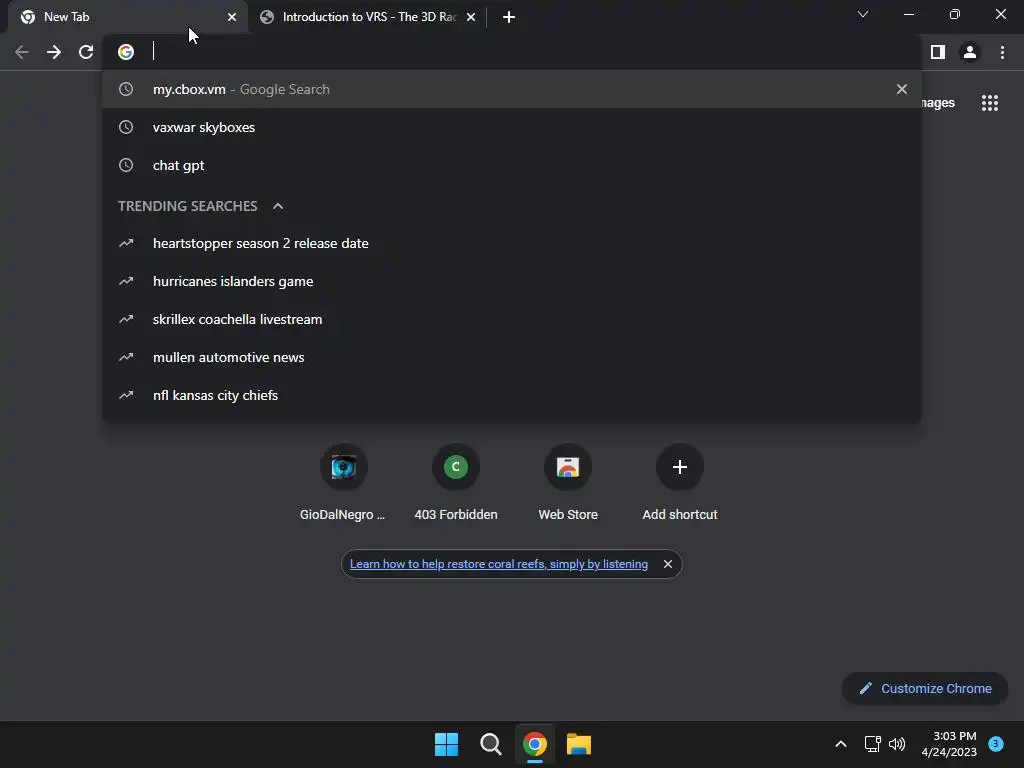This screenshot has width=1024, height=768.
Task: Click the clock icon beside vaxwar skyboxes
Action: tap(126, 127)
